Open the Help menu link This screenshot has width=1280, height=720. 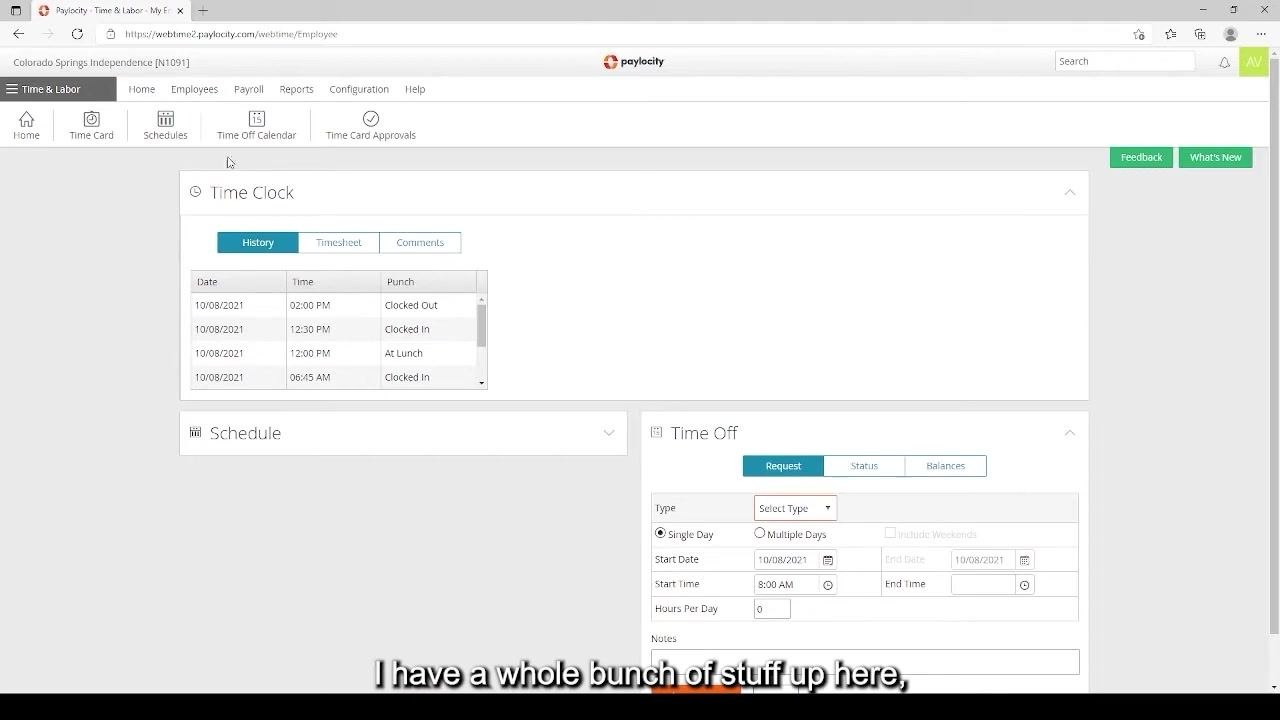tap(415, 89)
